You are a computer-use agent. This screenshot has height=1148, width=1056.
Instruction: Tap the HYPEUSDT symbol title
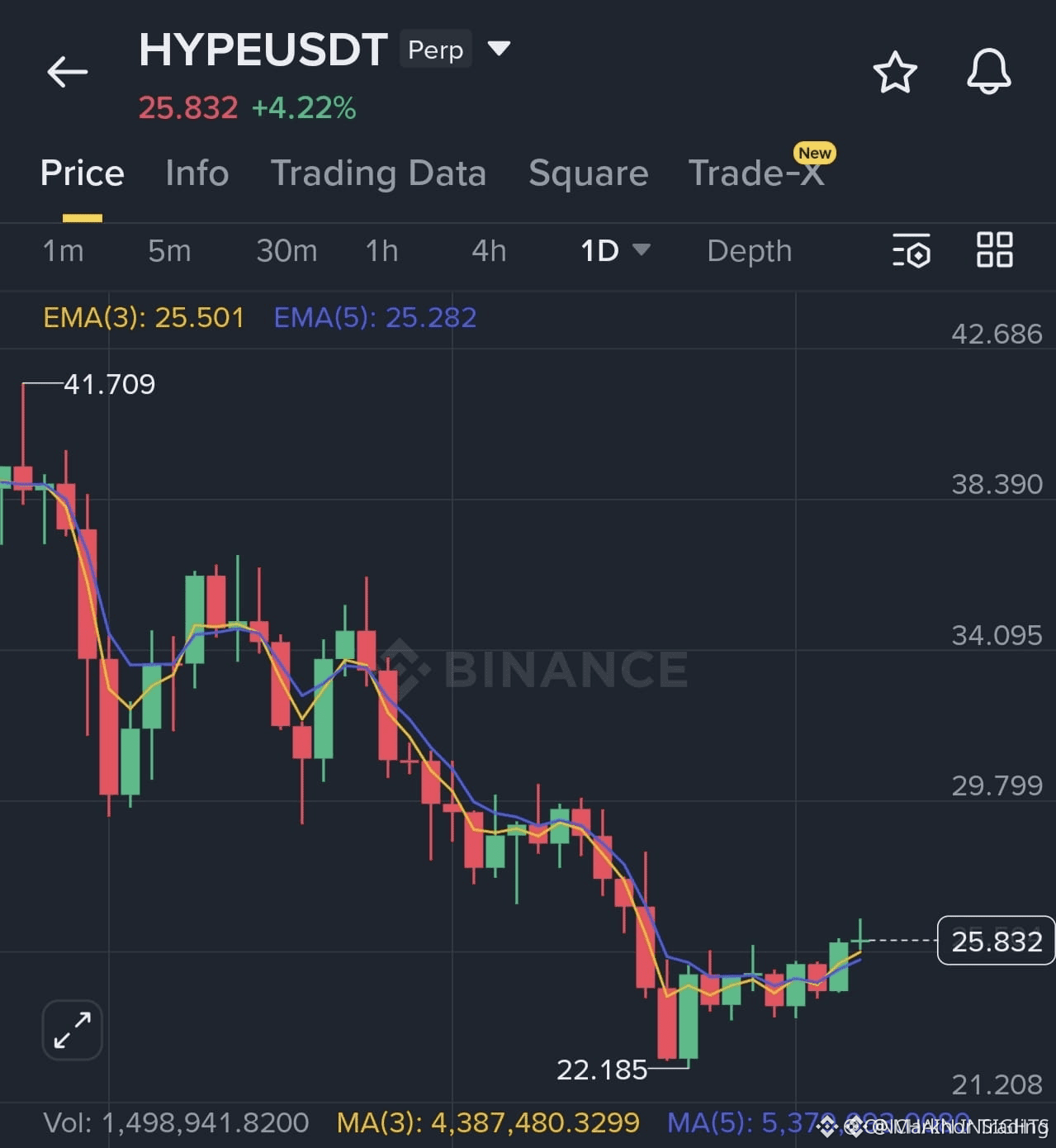click(x=263, y=50)
